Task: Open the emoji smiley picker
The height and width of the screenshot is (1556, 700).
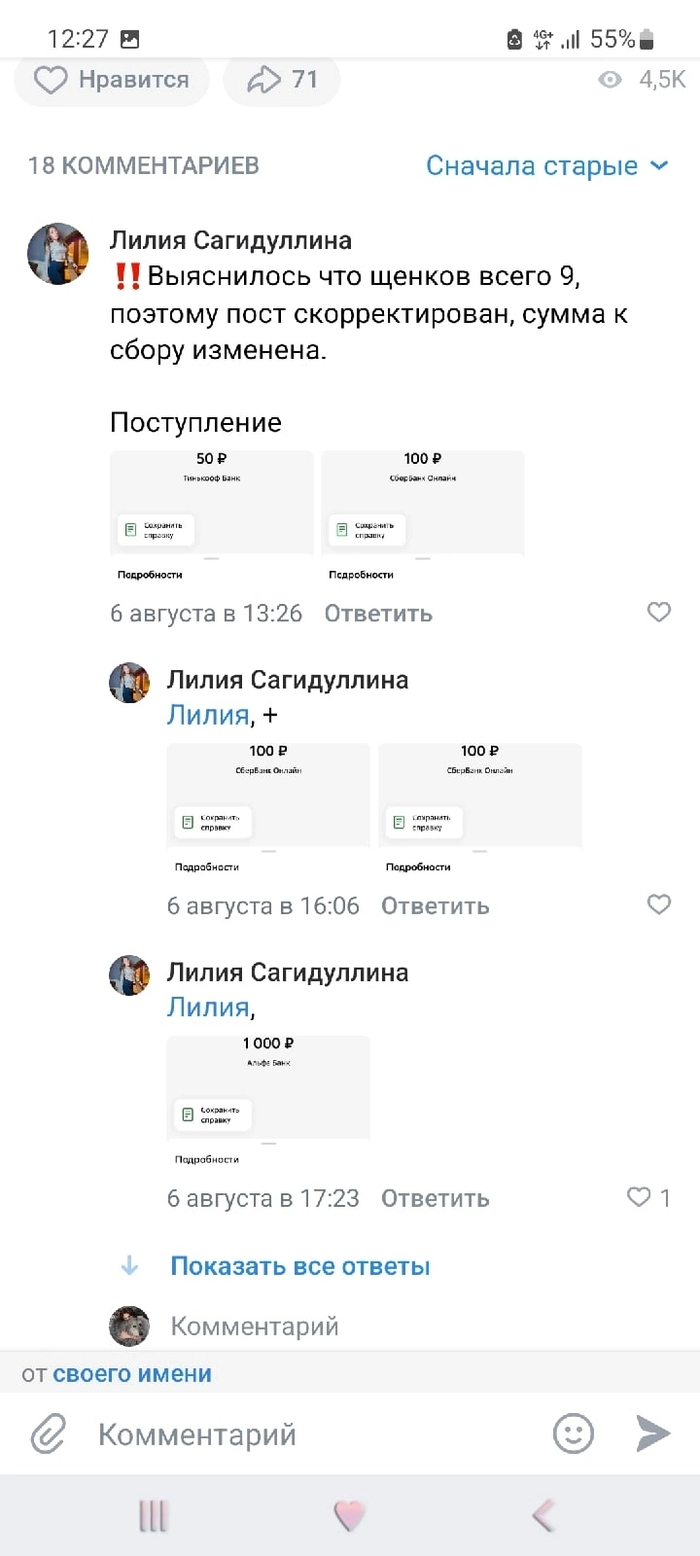Action: [x=573, y=1434]
